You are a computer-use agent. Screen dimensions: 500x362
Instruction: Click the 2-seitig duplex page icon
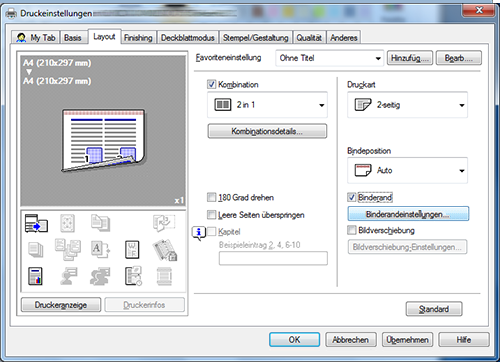(363, 105)
